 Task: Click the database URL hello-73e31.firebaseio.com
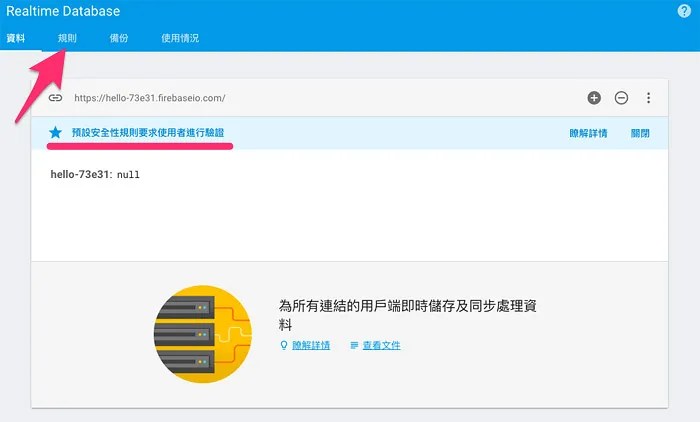click(150, 98)
